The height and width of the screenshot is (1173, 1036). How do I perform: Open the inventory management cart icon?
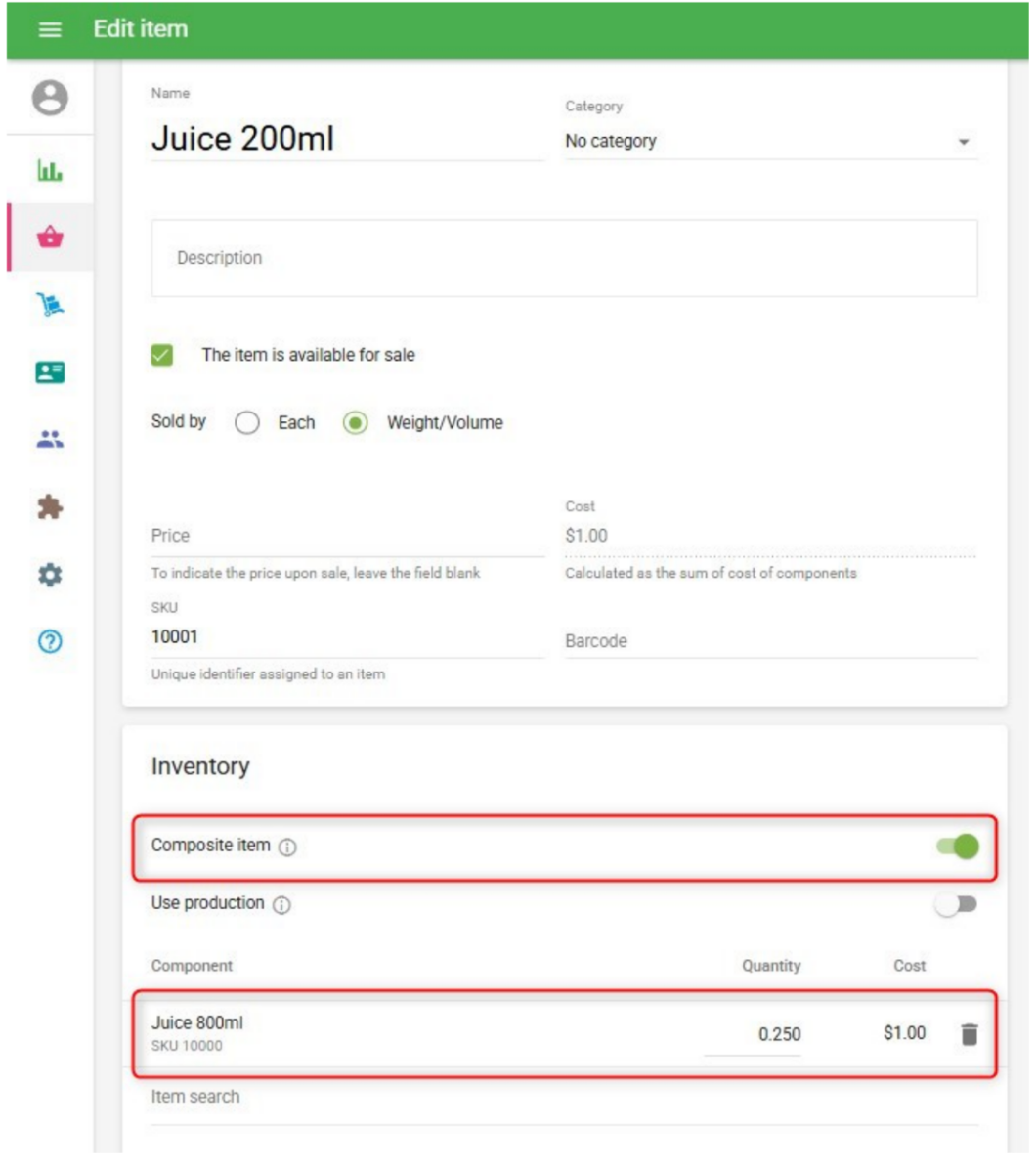coord(50,305)
